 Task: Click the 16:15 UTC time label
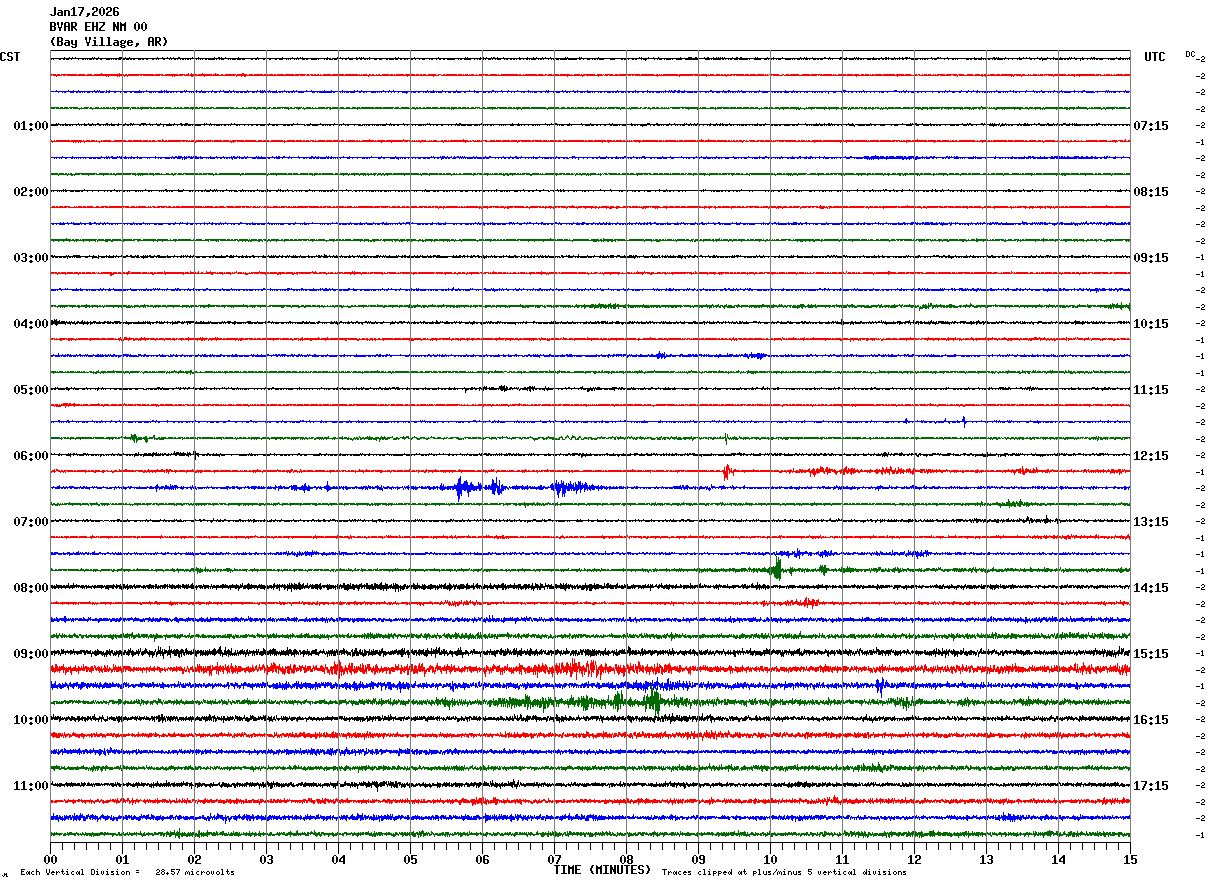[x=1151, y=720]
